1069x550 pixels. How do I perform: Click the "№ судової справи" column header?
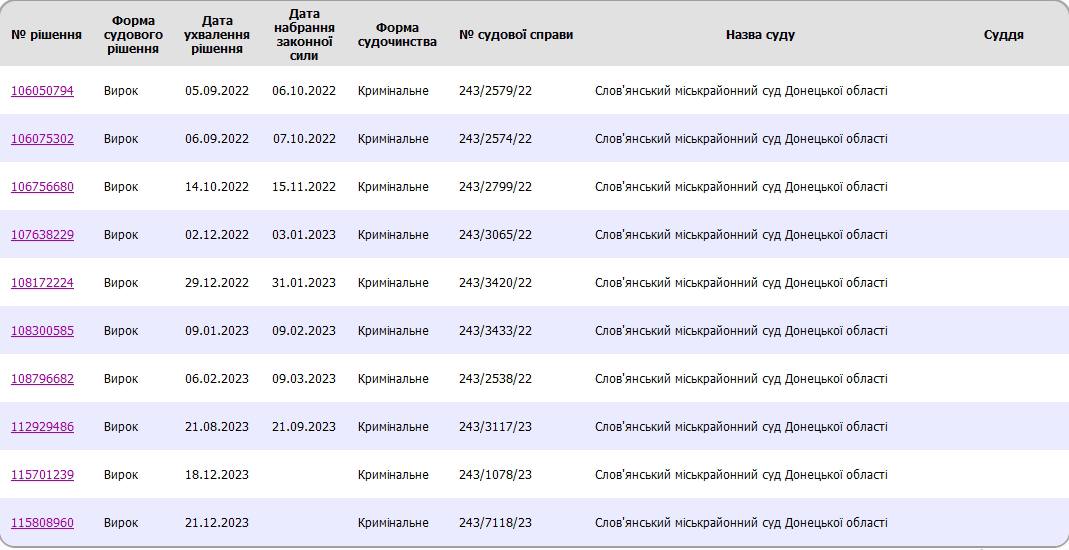(x=516, y=35)
